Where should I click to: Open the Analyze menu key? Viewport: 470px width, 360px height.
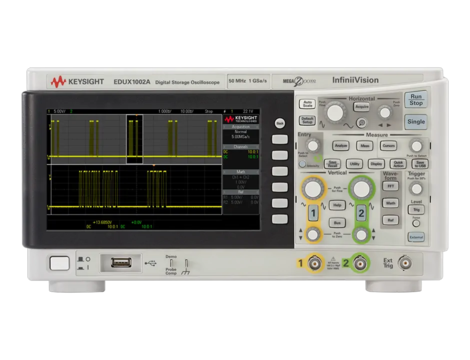click(341, 146)
